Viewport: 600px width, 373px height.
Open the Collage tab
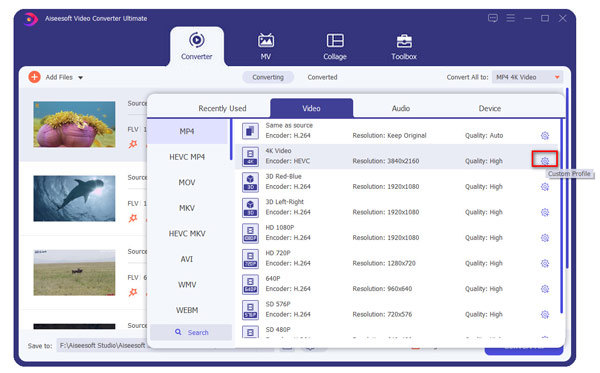coord(335,46)
